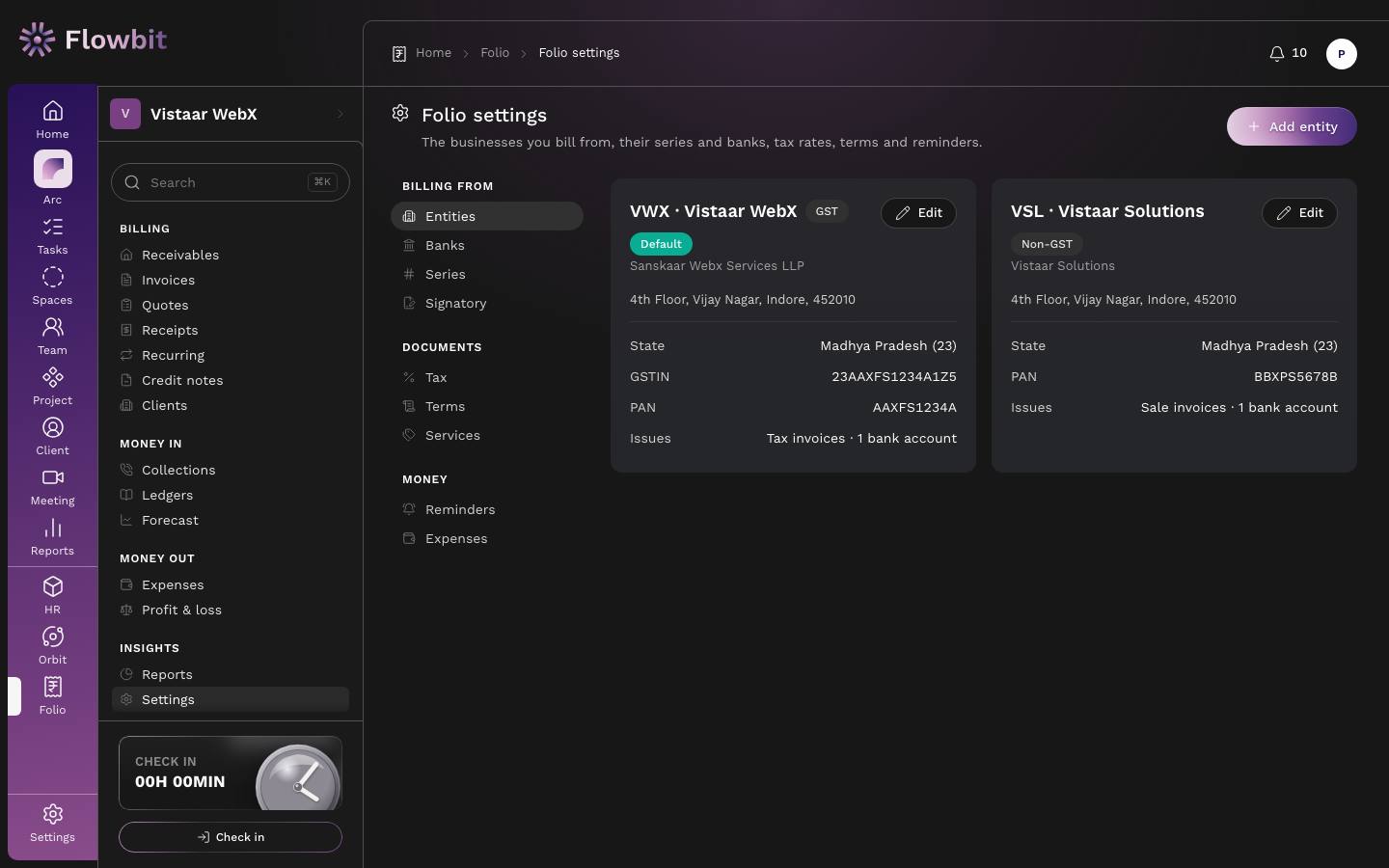Viewport: 1389px width, 868px height.
Task: Open the Folio rupee icon
Action: click(x=52, y=695)
